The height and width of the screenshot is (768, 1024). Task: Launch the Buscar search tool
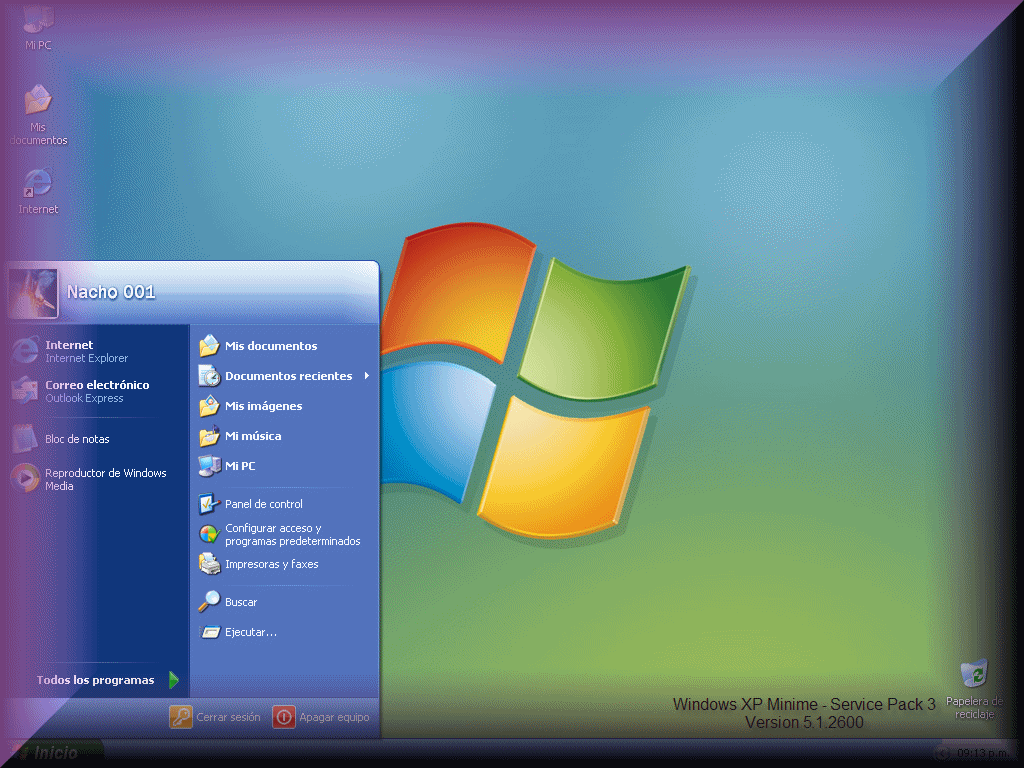(x=241, y=601)
